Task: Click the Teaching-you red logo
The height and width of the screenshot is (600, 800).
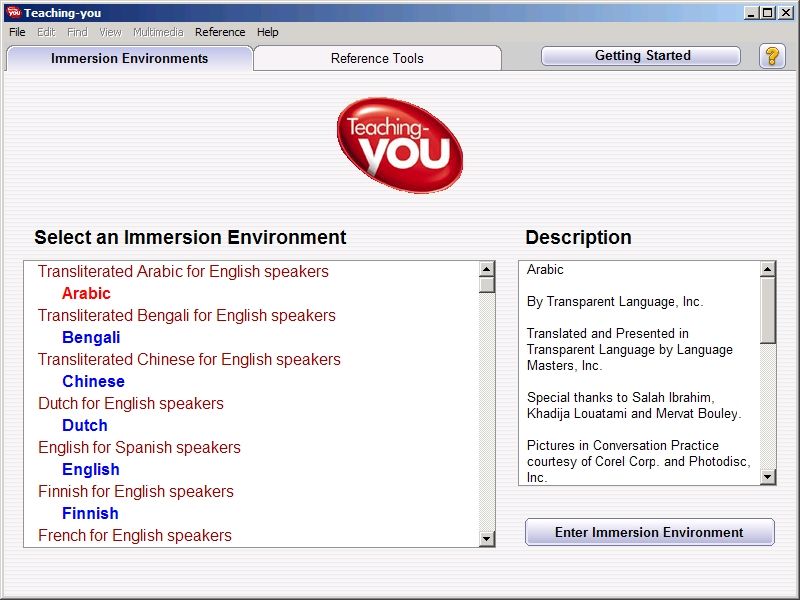Action: click(x=400, y=145)
